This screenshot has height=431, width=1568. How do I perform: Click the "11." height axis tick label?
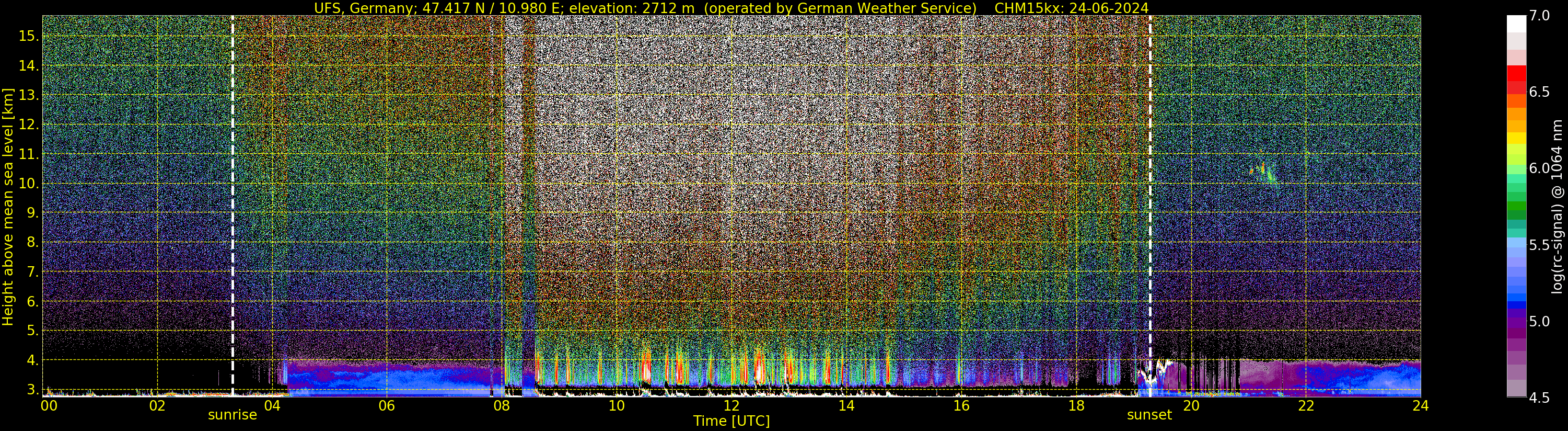point(29,154)
